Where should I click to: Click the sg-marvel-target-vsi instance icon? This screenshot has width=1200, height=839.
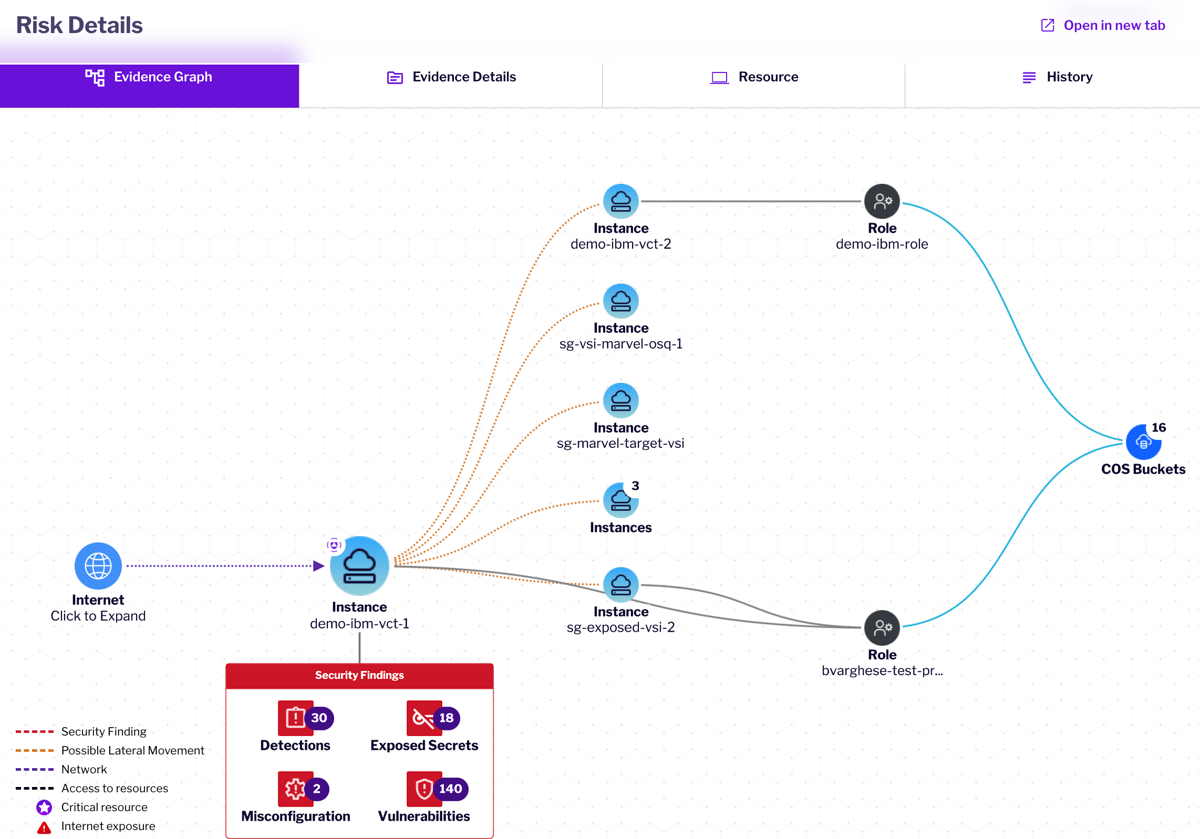click(x=620, y=400)
